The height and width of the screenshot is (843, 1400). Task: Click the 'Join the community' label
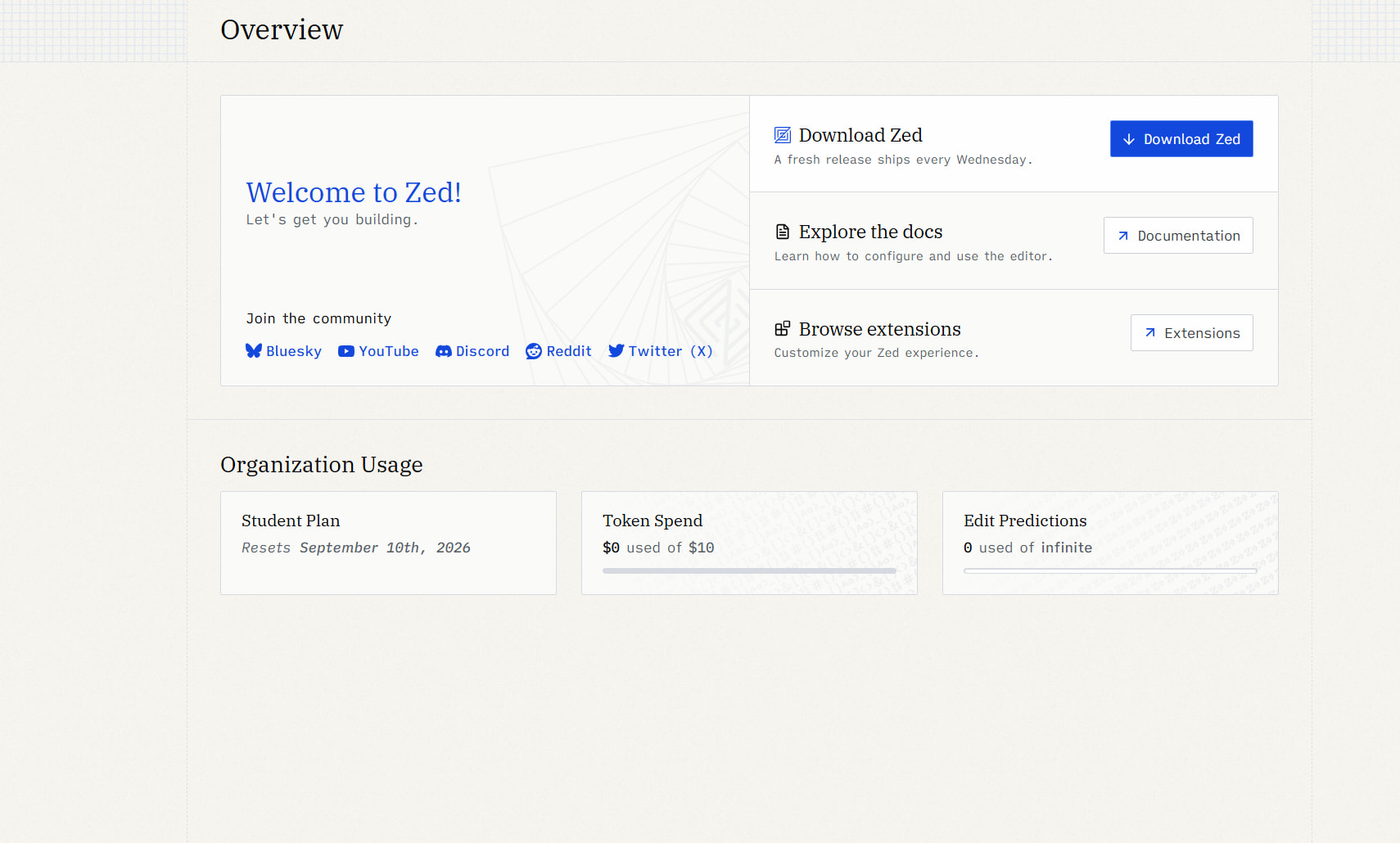(318, 318)
